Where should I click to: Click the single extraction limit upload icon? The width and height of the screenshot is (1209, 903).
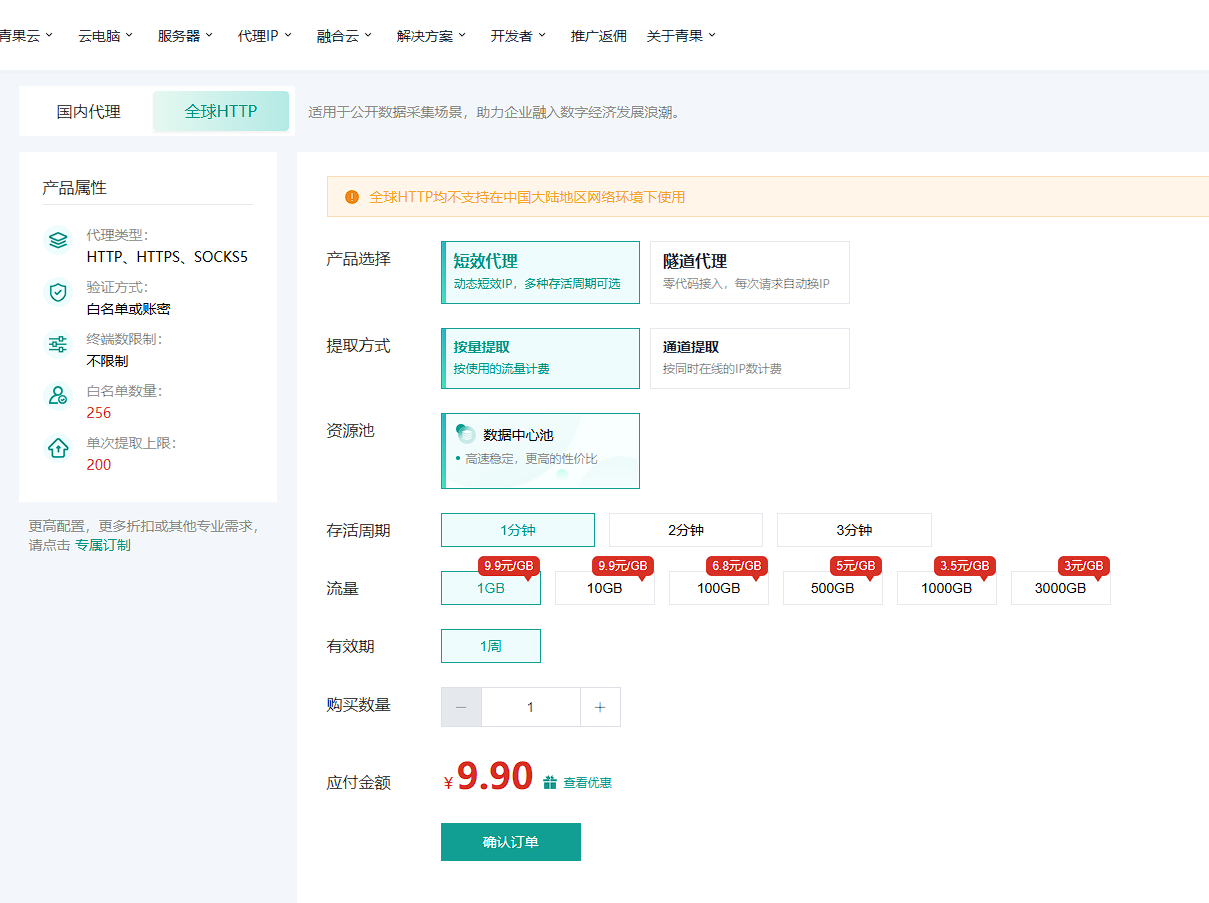pyautogui.click(x=58, y=448)
